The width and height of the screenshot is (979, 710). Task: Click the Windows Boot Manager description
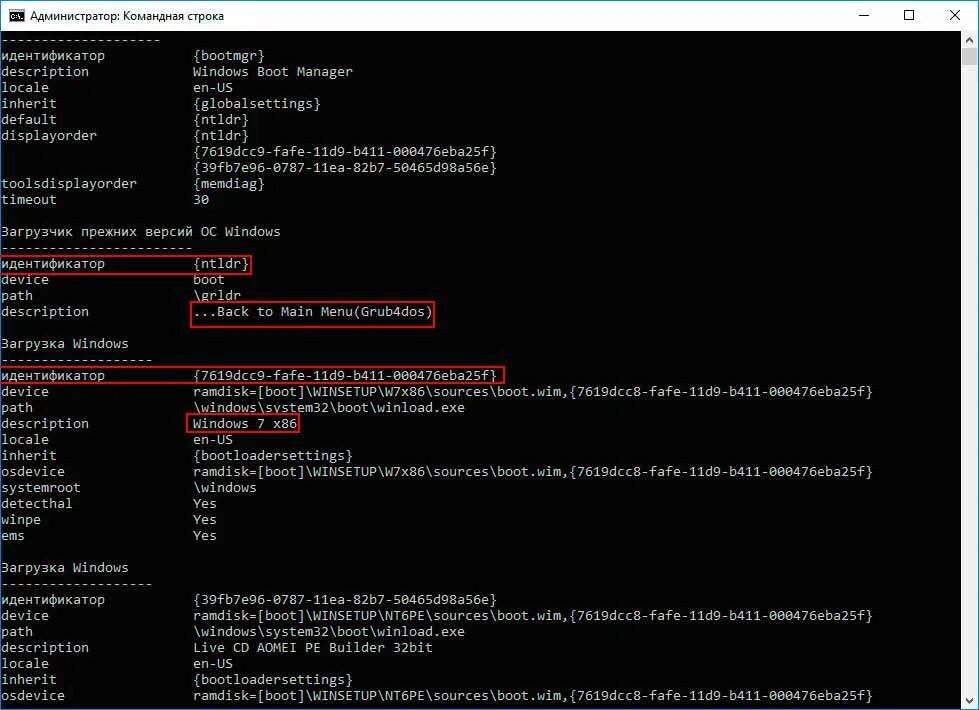point(272,72)
